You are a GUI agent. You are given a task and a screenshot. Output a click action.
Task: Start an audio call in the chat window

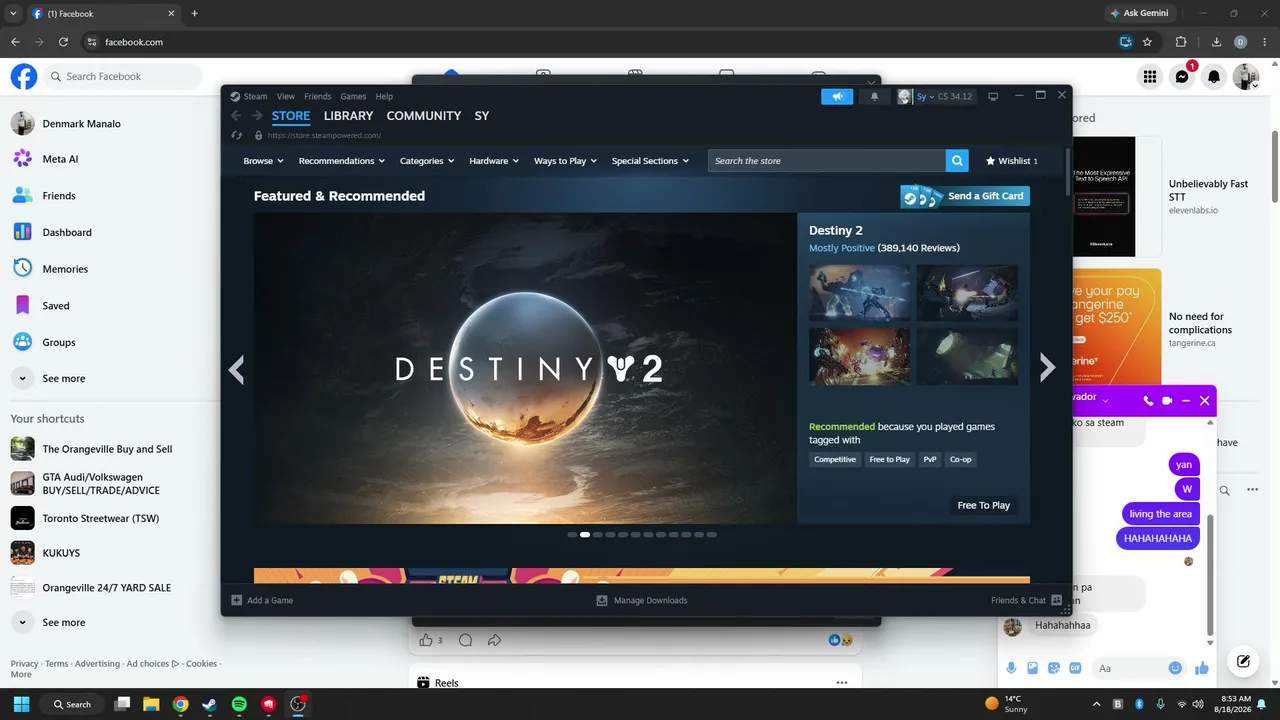[1148, 401]
